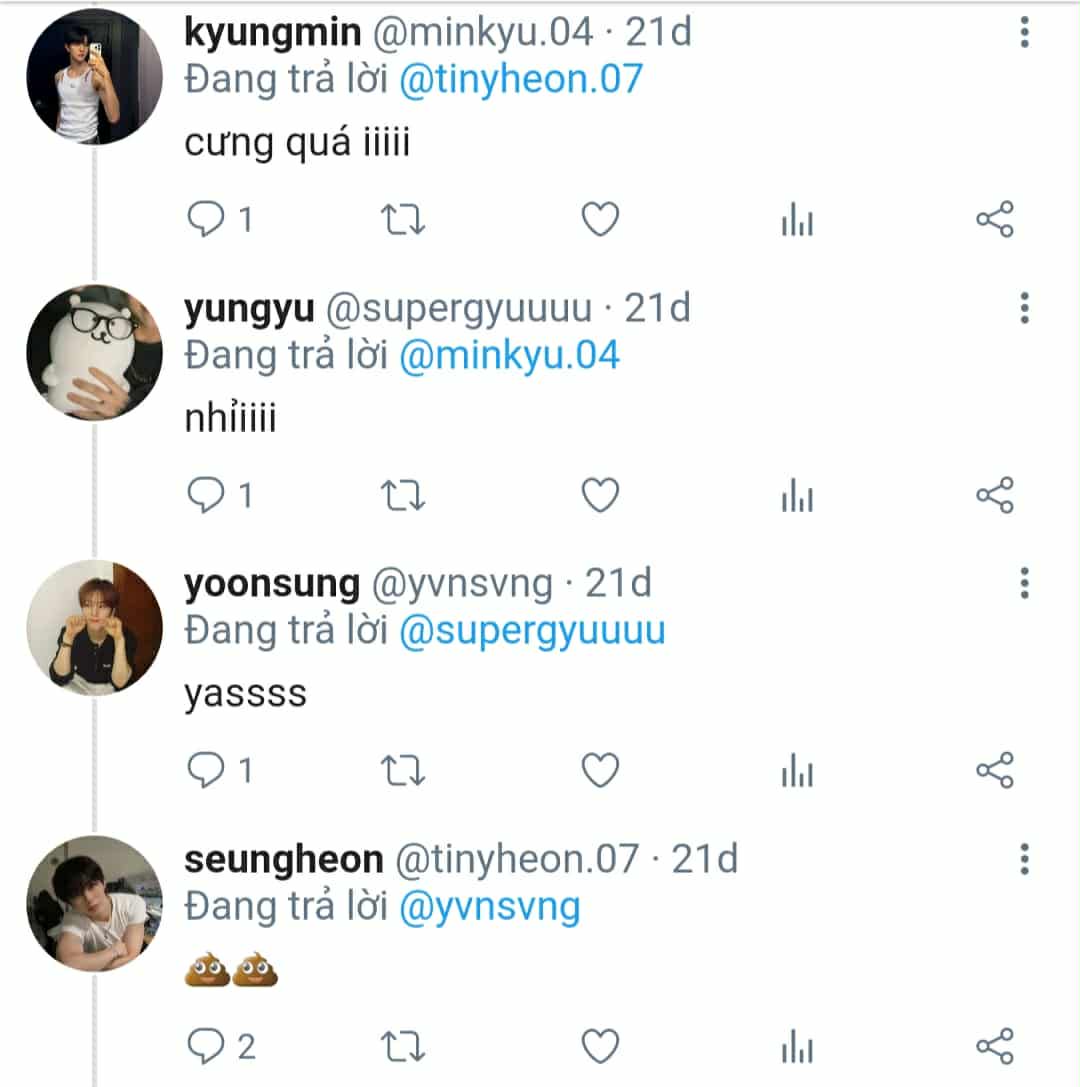Open more options on yungyu's tweet
Viewport: 1080px width, 1087px height.
1024,309
